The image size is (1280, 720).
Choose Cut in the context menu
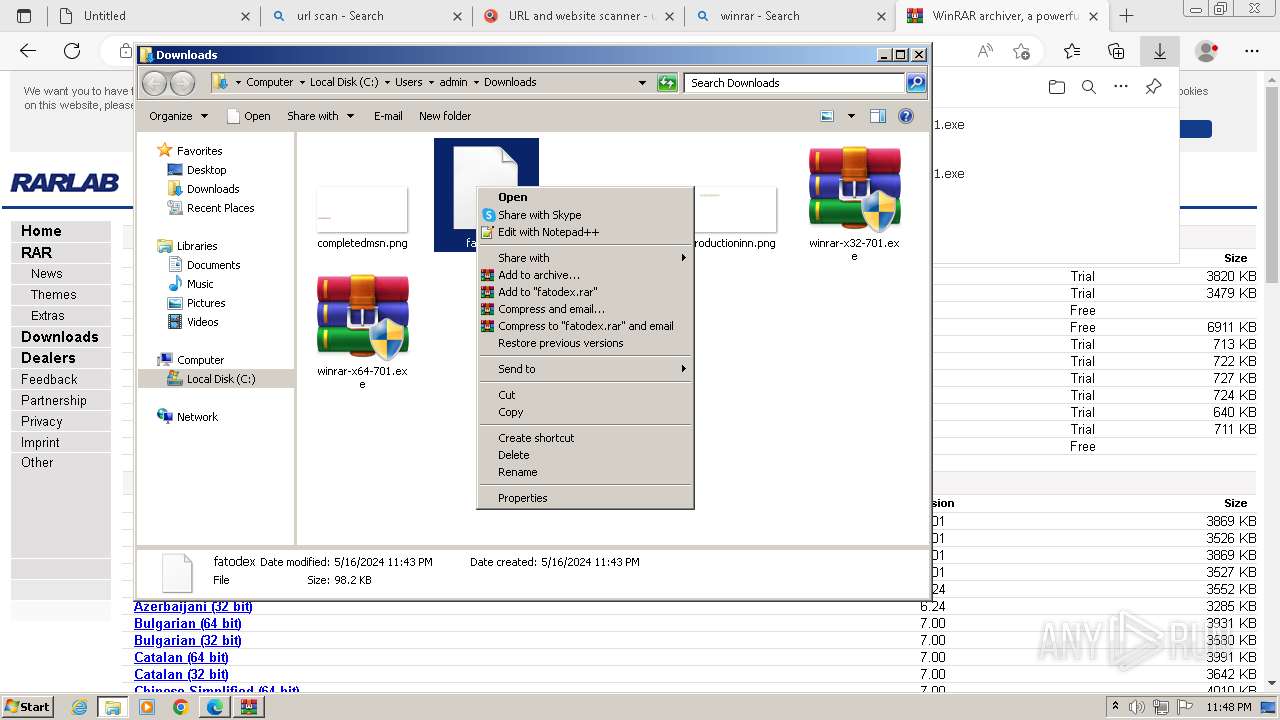(x=585, y=395)
